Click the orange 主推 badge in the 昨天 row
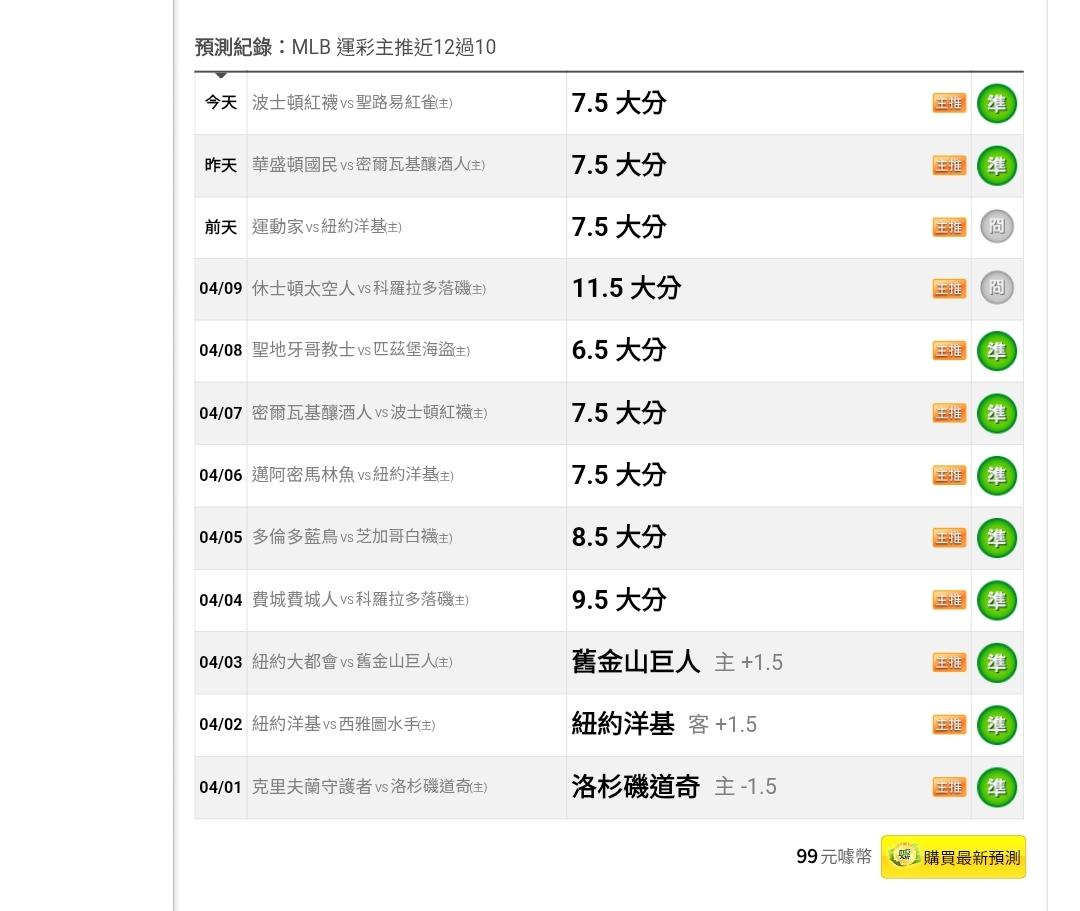 tap(949, 165)
